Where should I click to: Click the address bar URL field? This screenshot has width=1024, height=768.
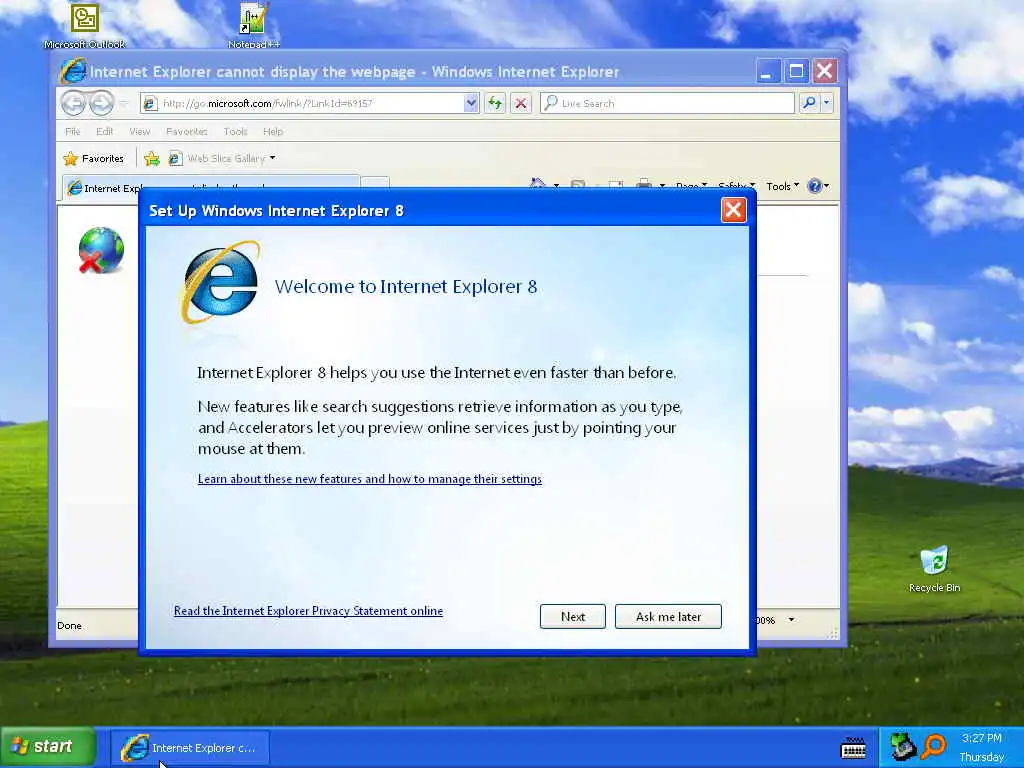[x=312, y=103]
